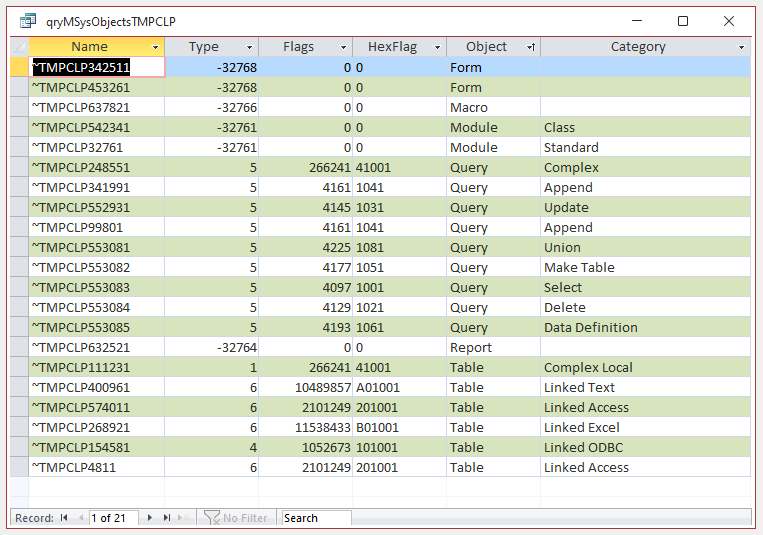Click the HexFlag cell 'A01001'
Screen dimensions: 763x535
click(x=400, y=387)
